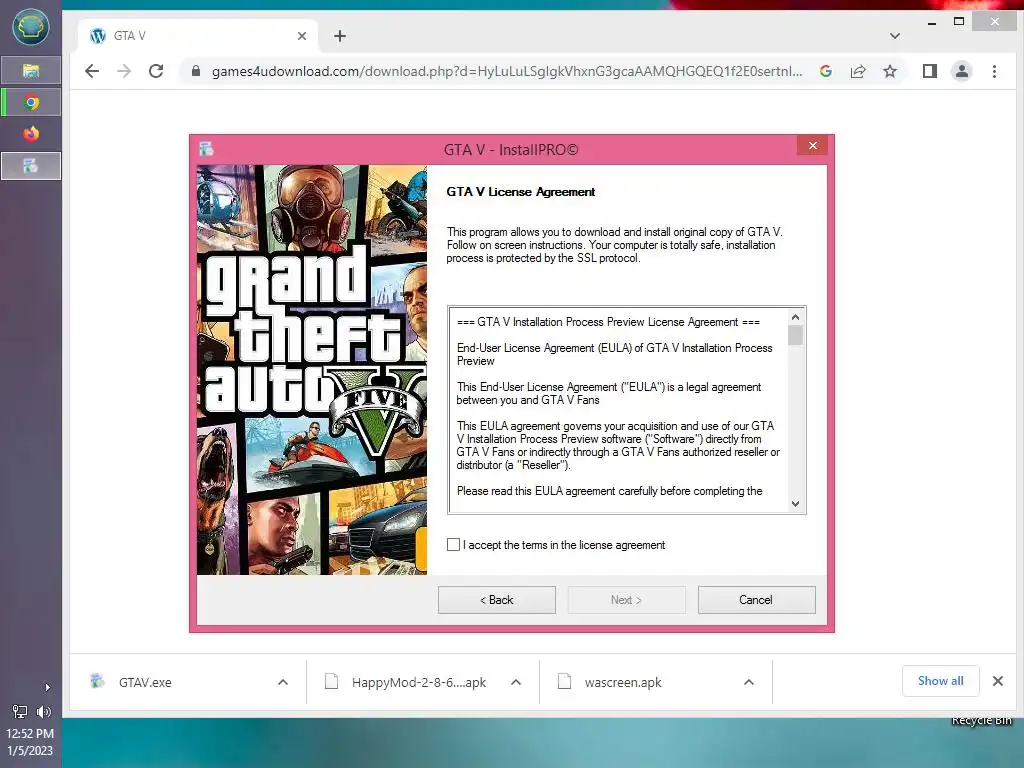
Task: Open a new browser tab
Action: pos(340,36)
